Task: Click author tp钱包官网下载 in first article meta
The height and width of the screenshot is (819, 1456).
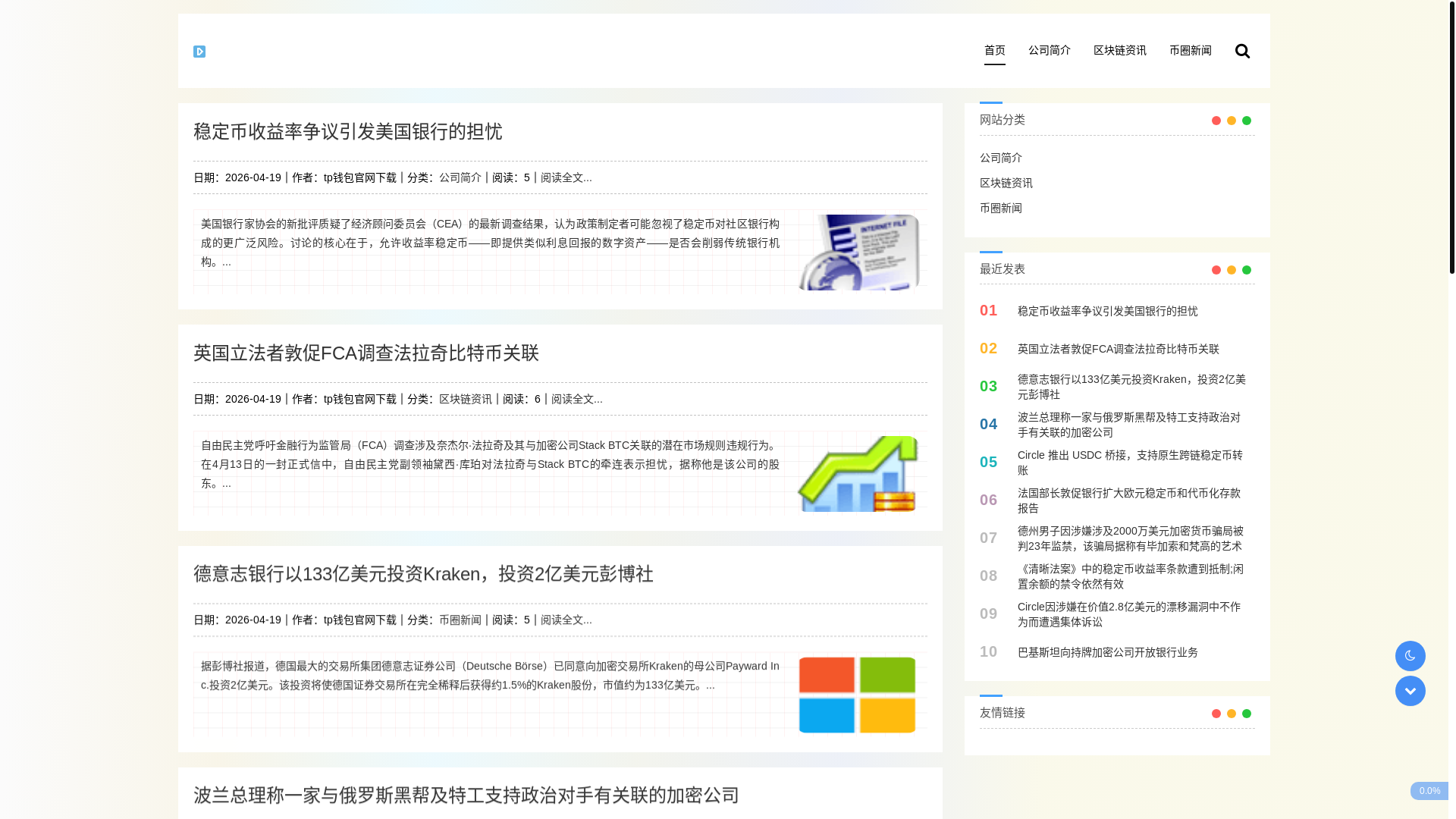Action: (360, 177)
